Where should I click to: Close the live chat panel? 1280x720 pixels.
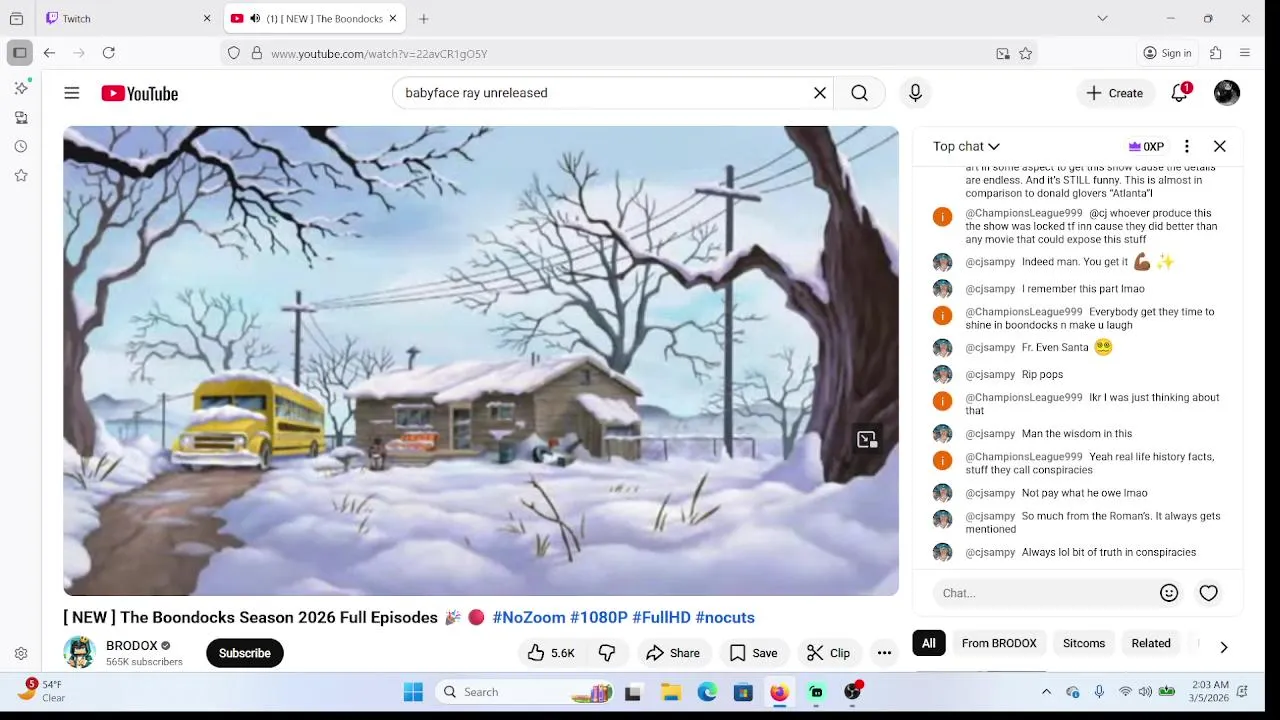pyautogui.click(x=1220, y=146)
